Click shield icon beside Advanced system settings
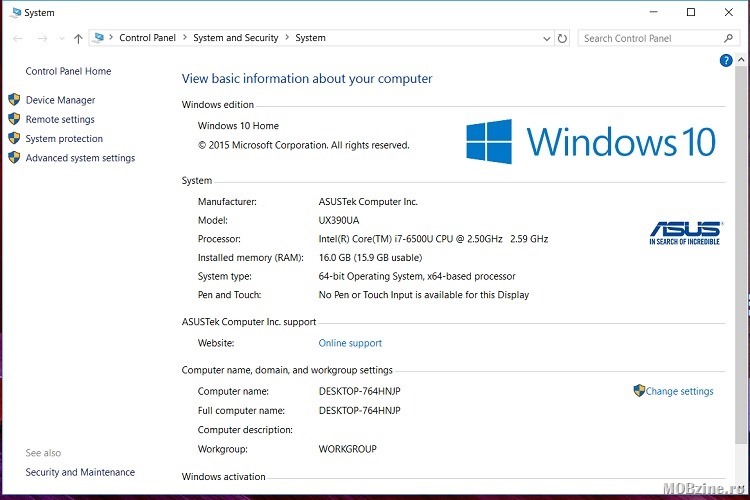This screenshot has width=750, height=500. click(x=14, y=157)
